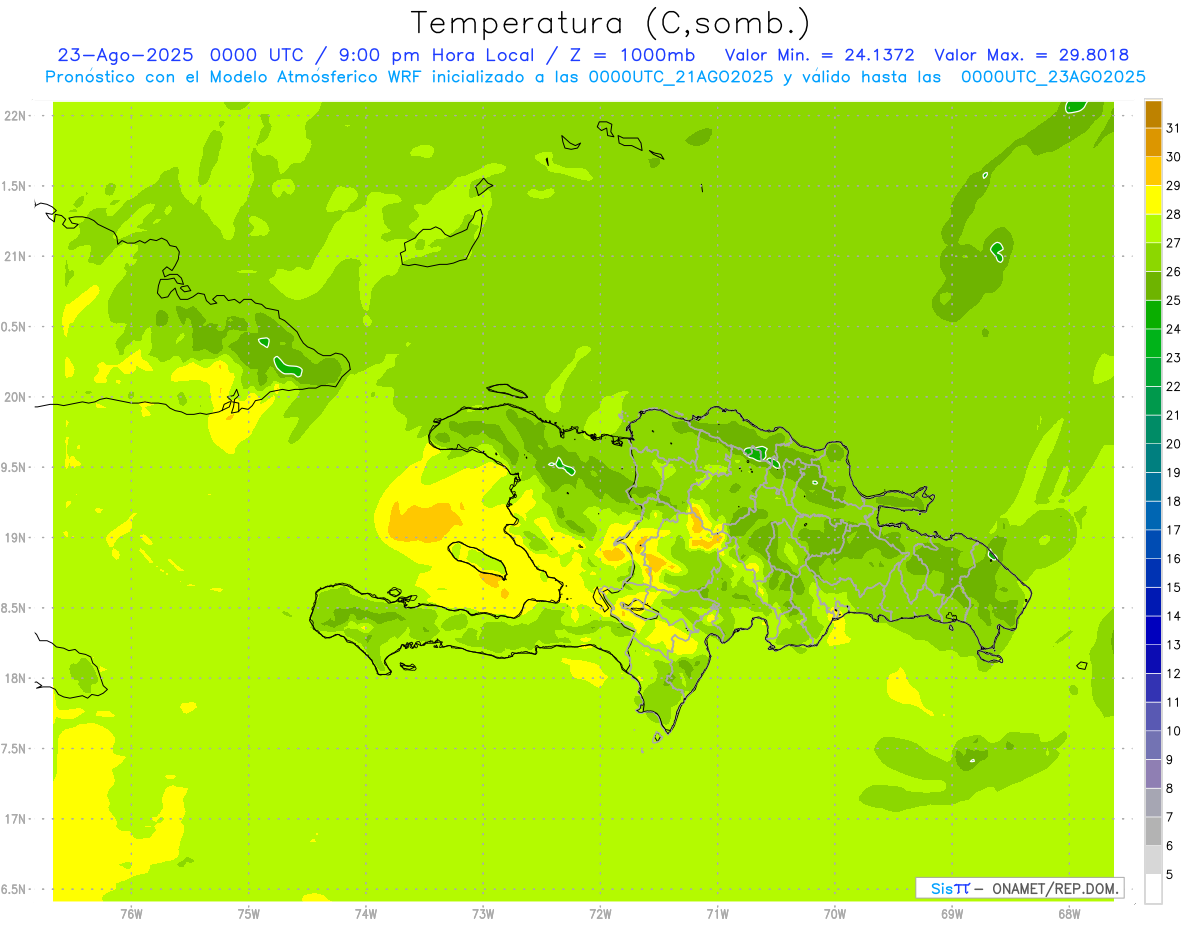This screenshot has width=1200, height=927.
Task: Click the '71W' longitude label
Action: (717, 914)
